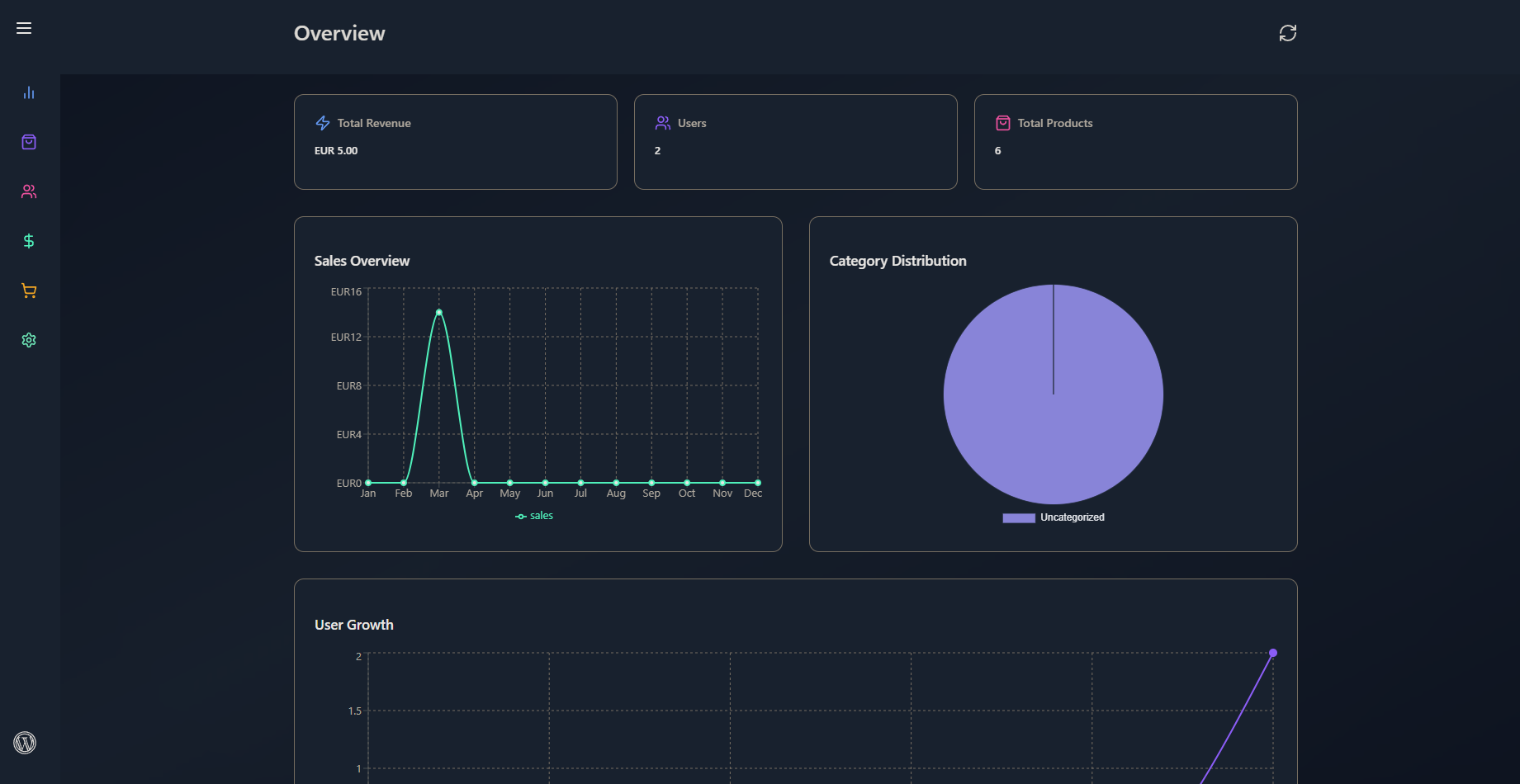Click the EUR12 axis label

pyautogui.click(x=346, y=338)
